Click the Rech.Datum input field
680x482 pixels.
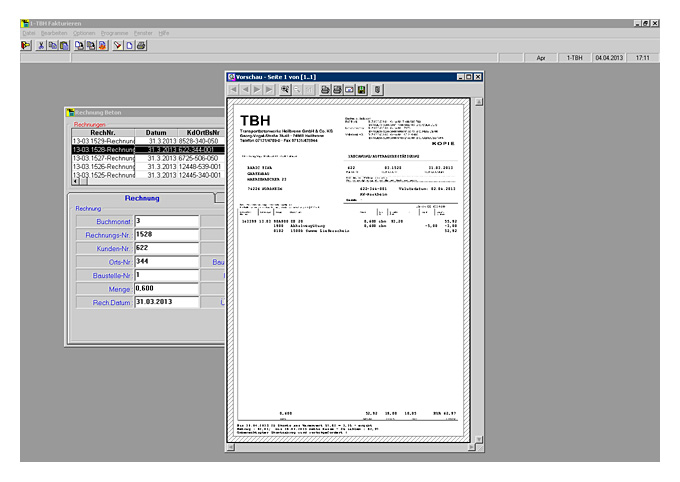click(x=167, y=302)
